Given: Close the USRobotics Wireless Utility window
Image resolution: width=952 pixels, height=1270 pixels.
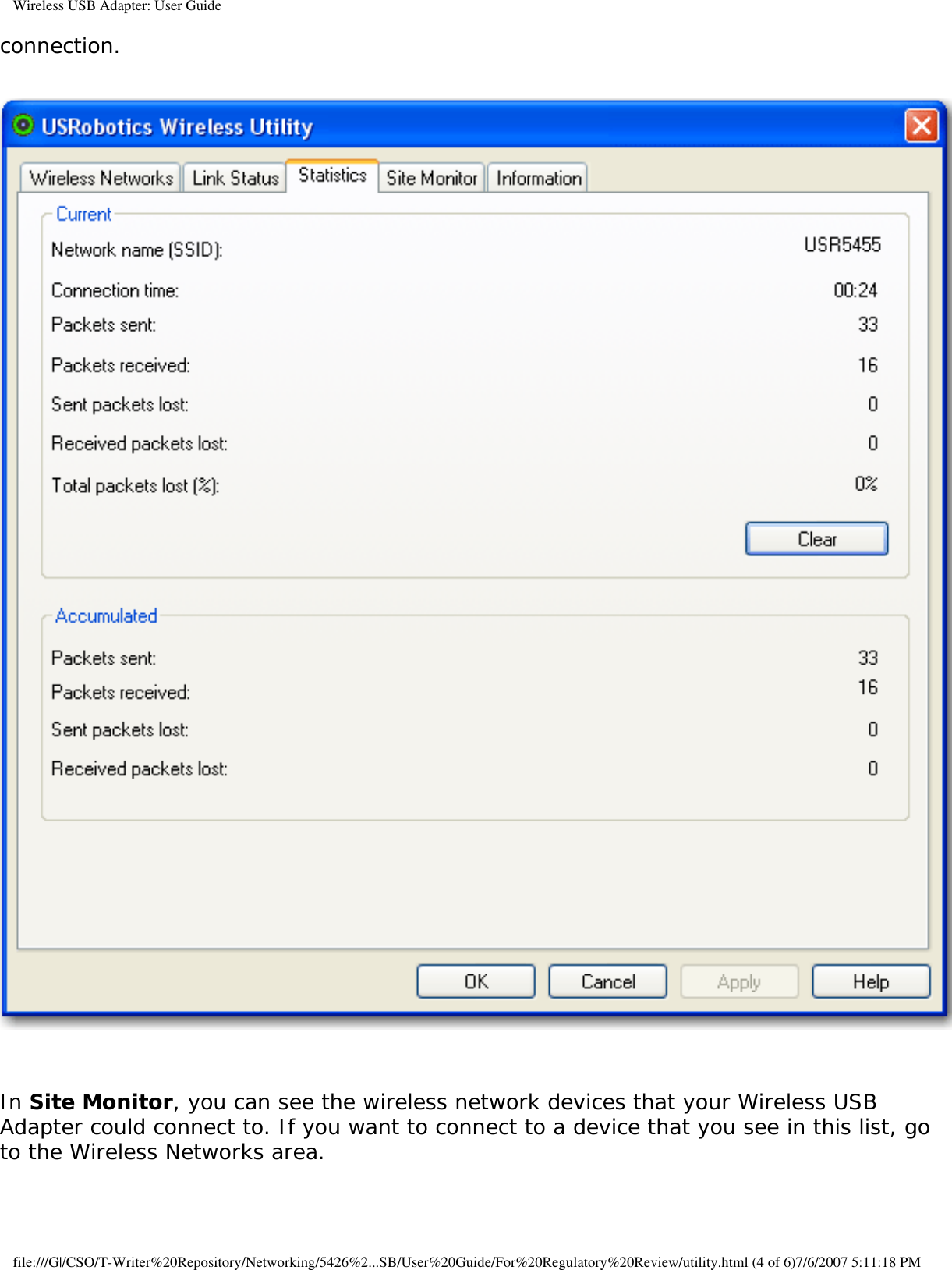Looking at the screenshot, I should pyautogui.click(x=921, y=126).
